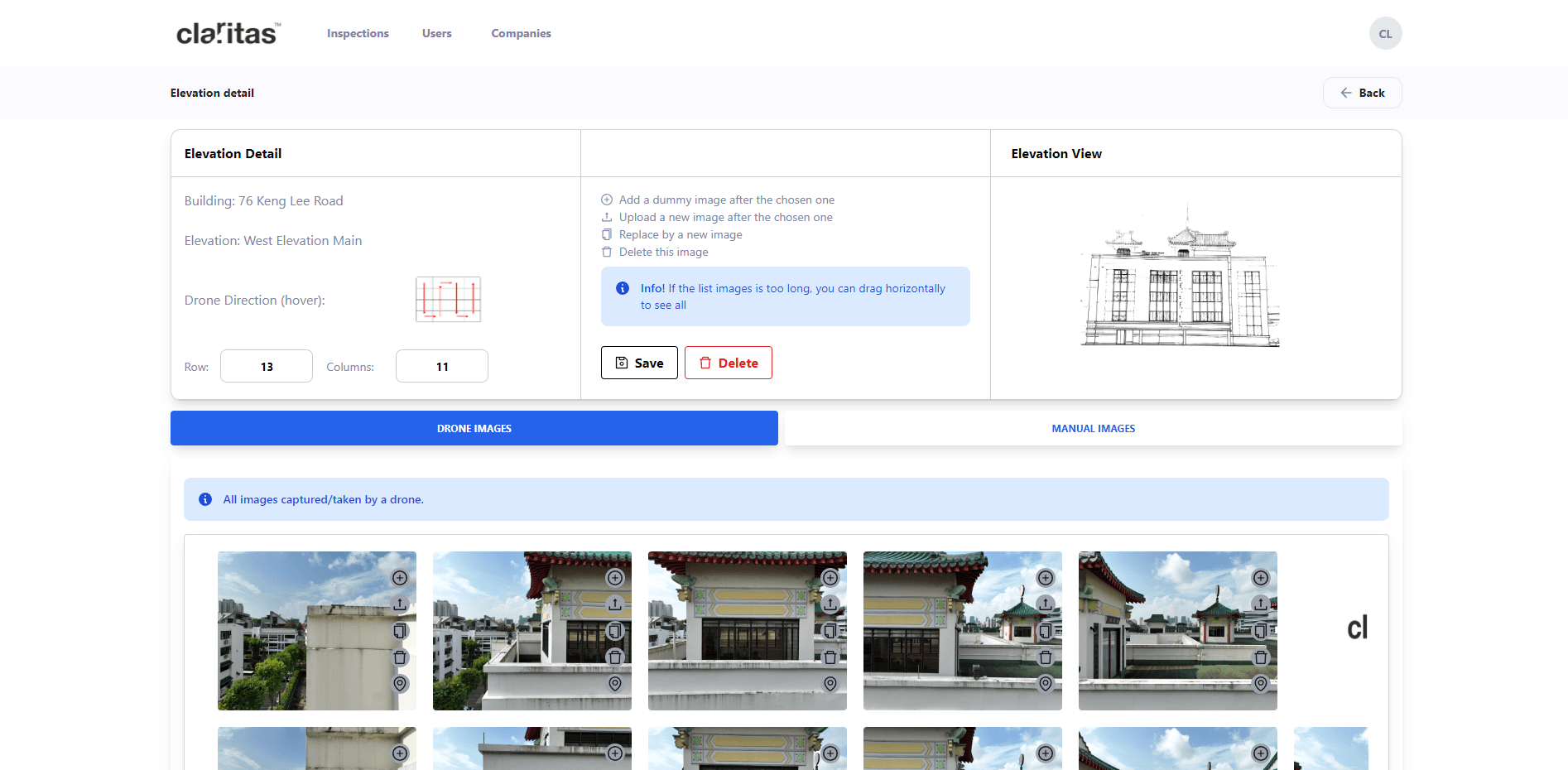Click the Claritas logo
This screenshot has width=1568, height=770.
click(228, 33)
